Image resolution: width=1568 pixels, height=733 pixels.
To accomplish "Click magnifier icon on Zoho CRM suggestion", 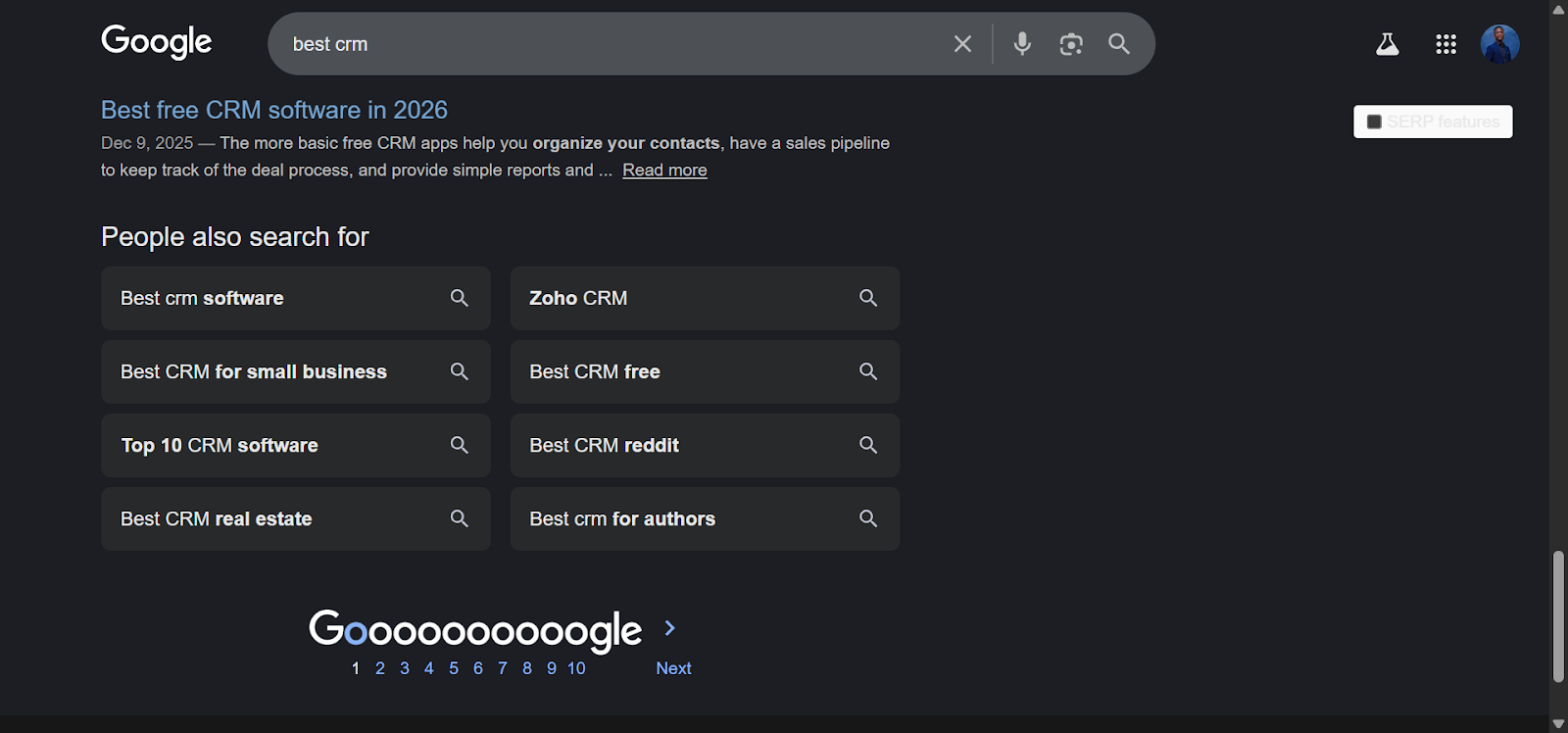I will pyautogui.click(x=868, y=298).
